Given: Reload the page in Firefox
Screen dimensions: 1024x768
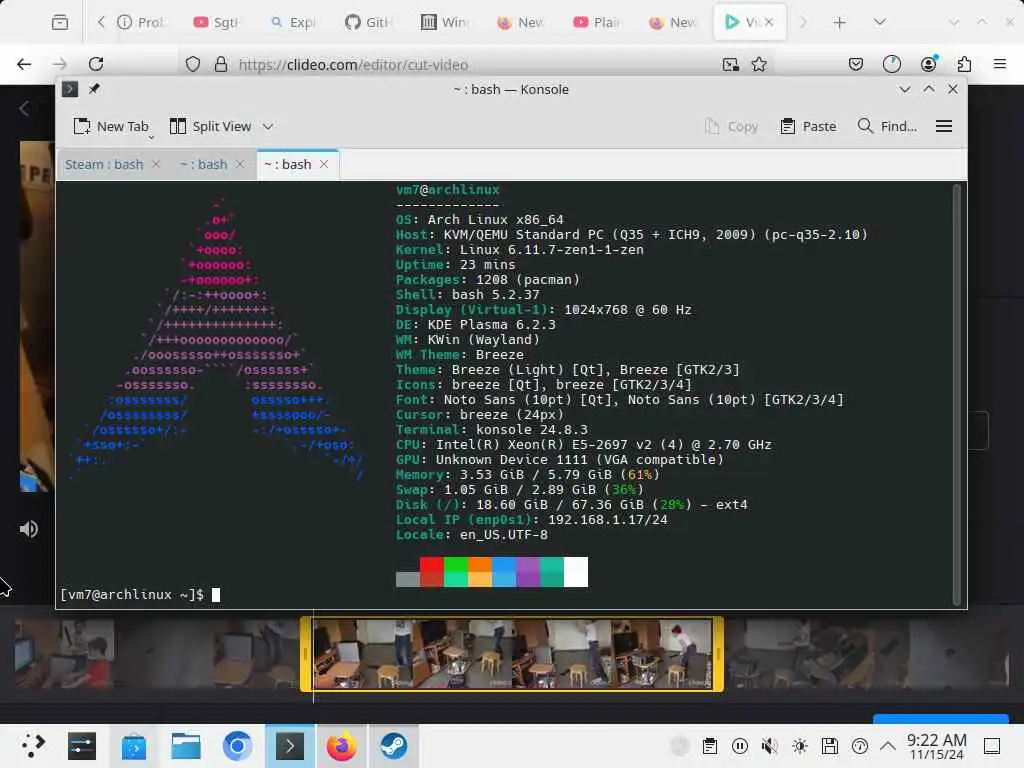Looking at the screenshot, I should 96,64.
